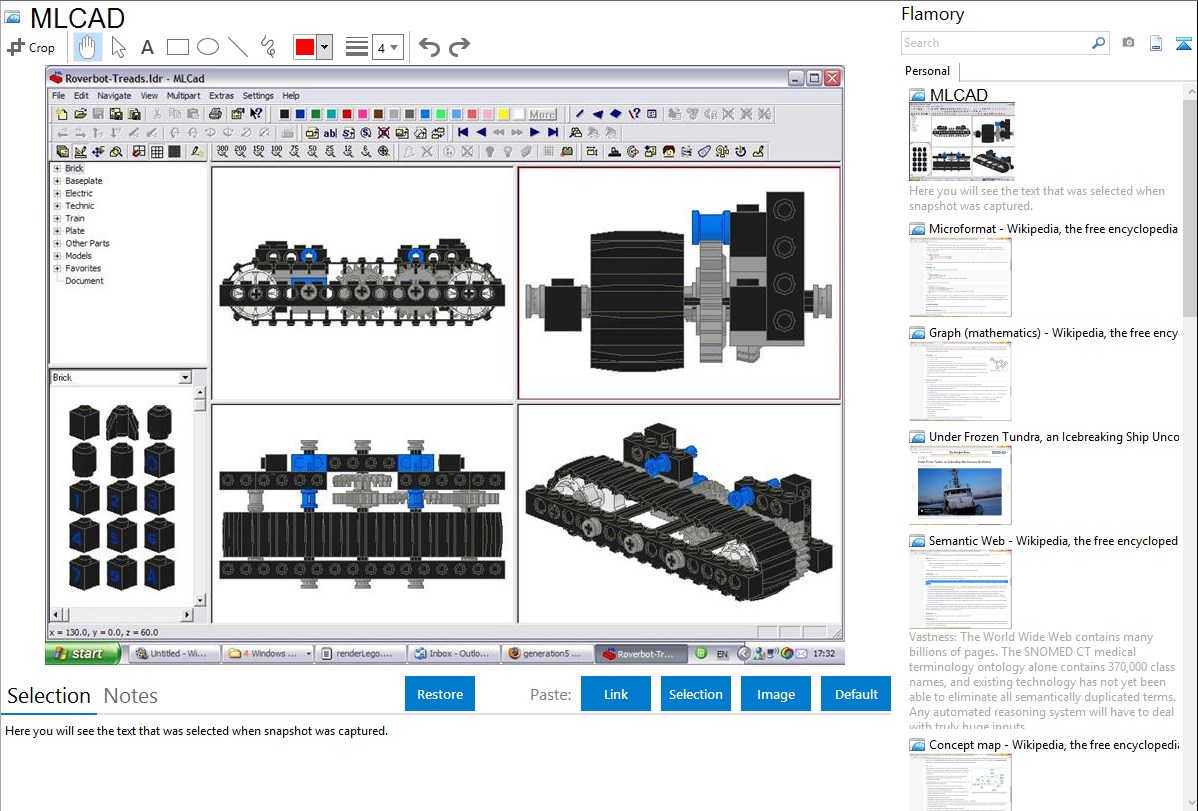
Task: Click the document page icon in Flamory
Action: click(x=1156, y=43)
